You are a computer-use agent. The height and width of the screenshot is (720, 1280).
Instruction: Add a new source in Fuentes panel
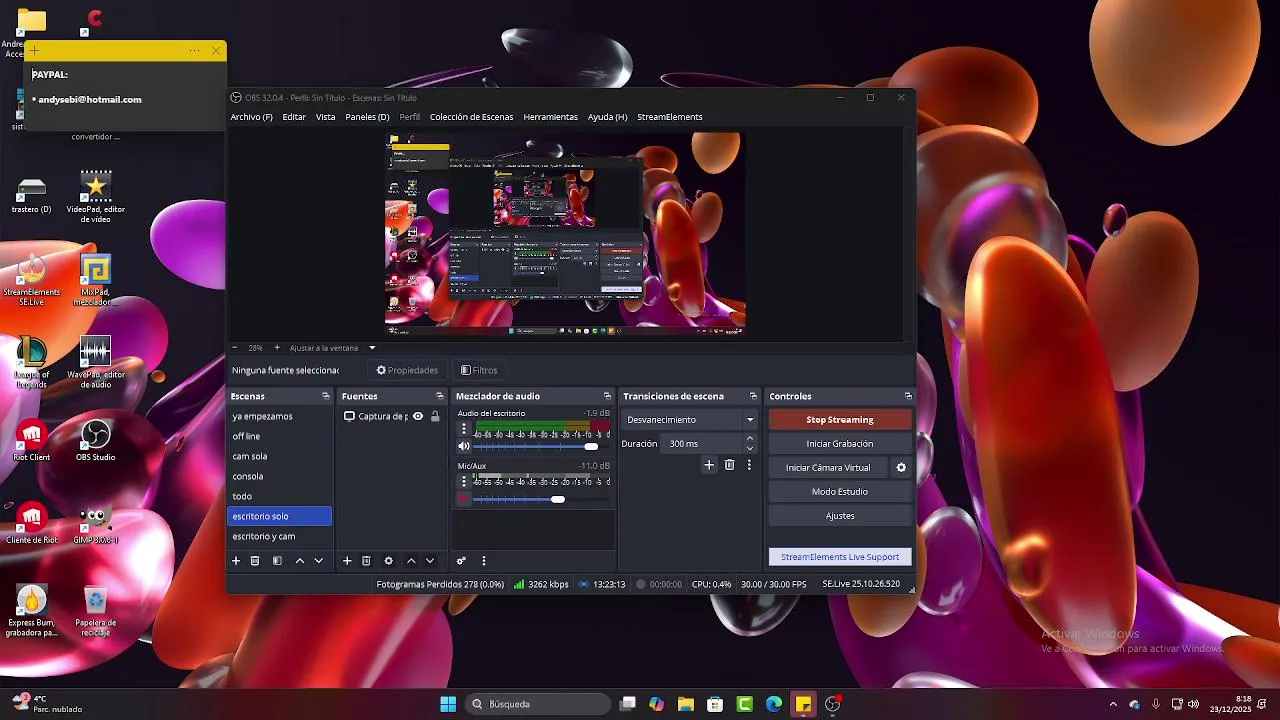347,561
